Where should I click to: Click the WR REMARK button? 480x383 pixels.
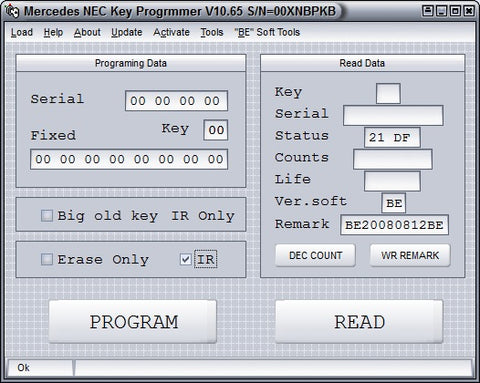[410, 255]
